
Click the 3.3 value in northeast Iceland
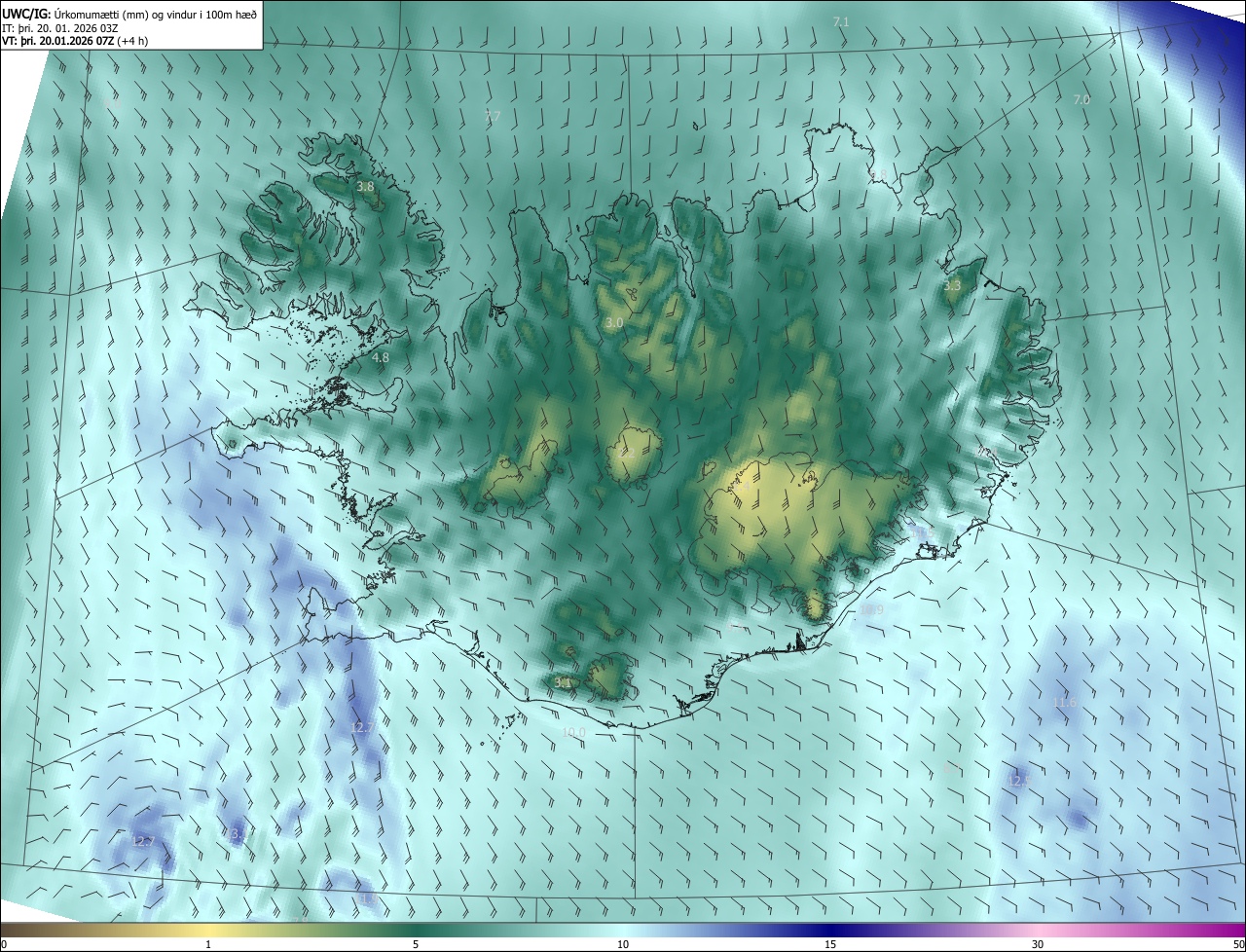(952, 285)
